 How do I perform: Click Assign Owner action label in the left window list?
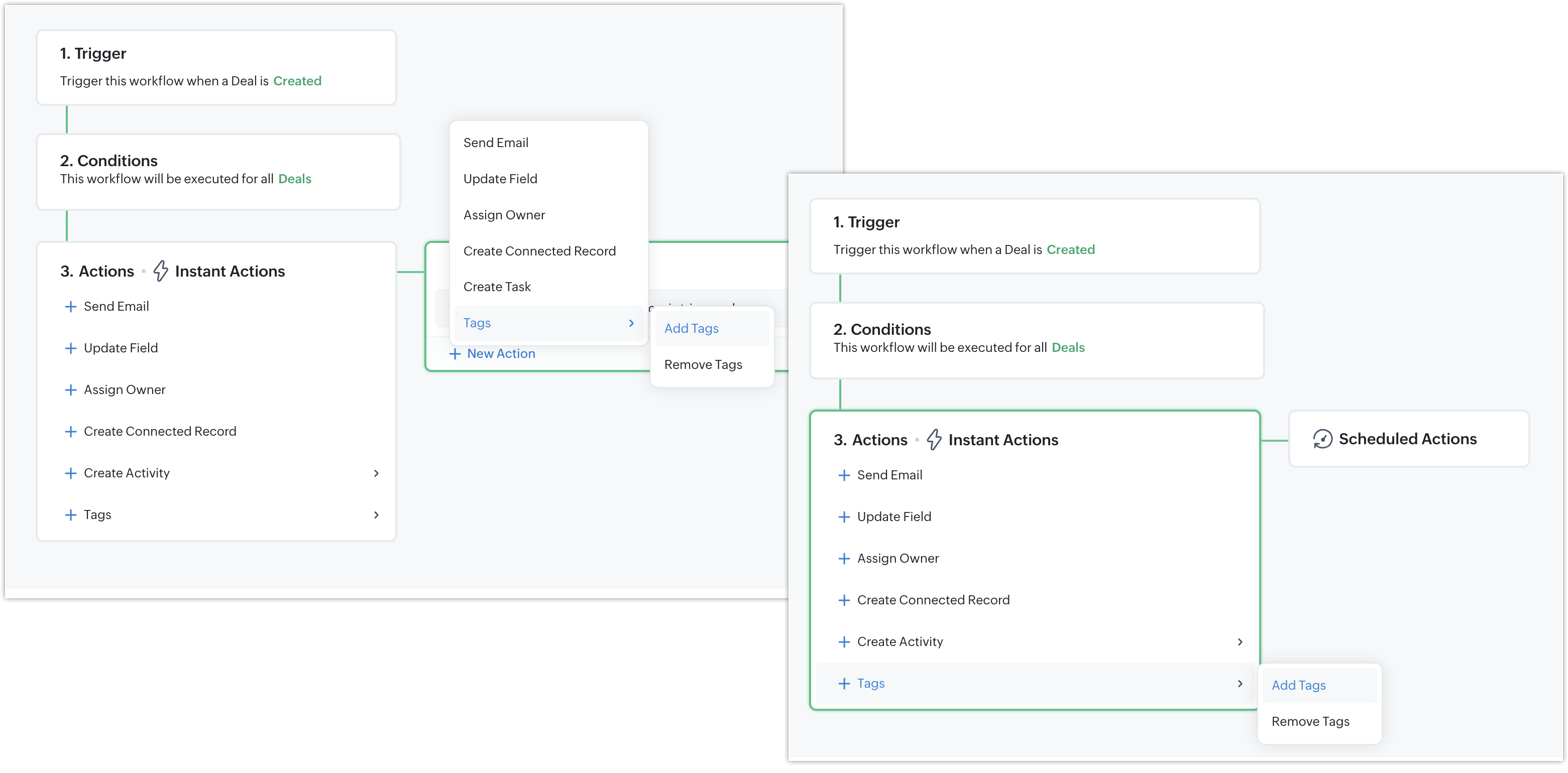125,390
